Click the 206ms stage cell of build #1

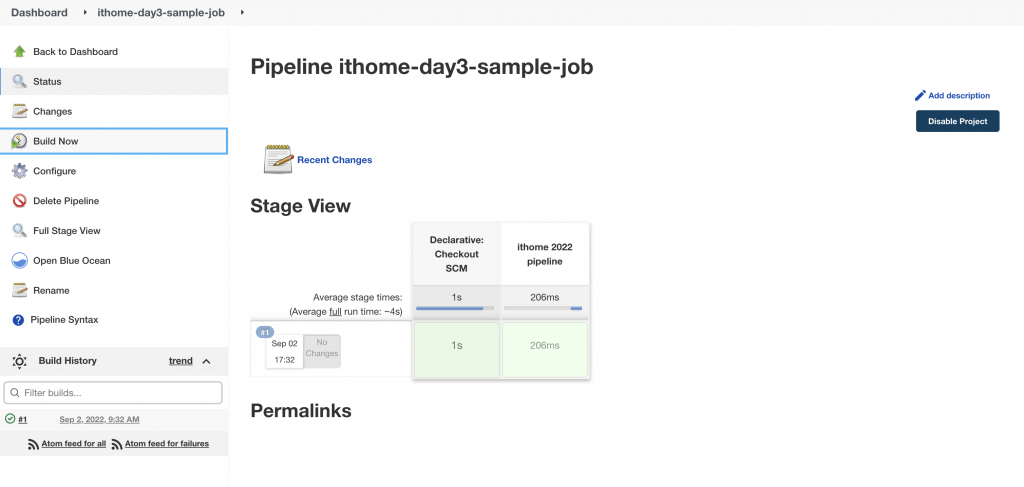[544, 346]
